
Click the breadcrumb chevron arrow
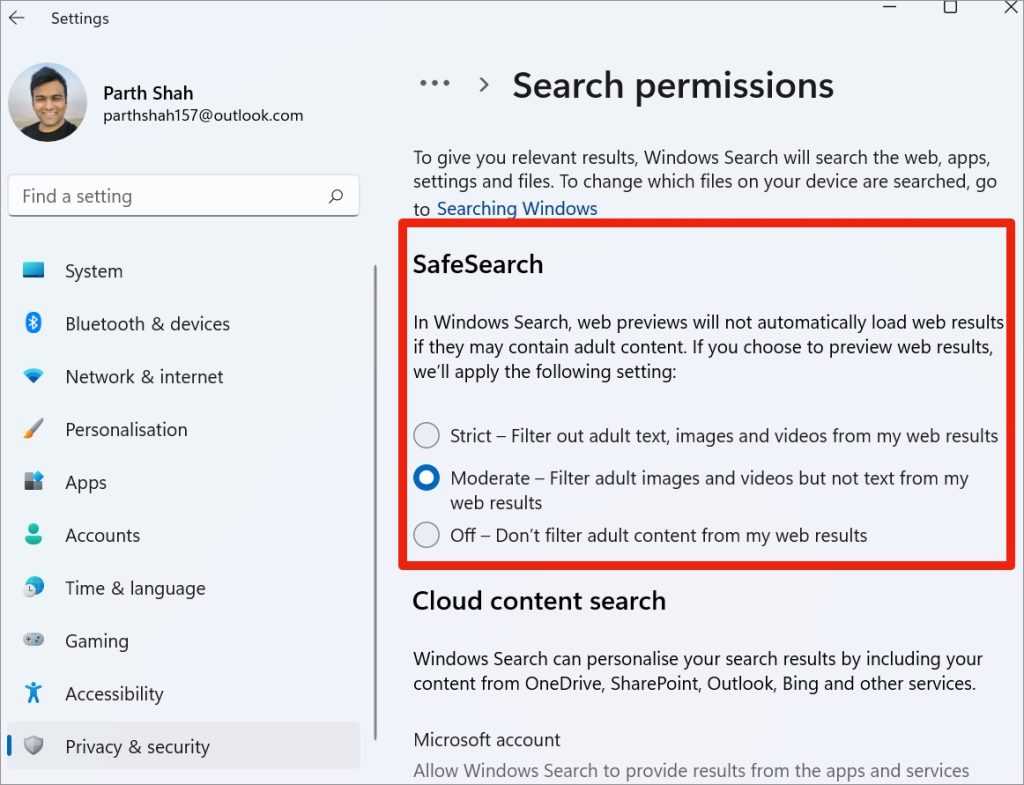pos(484,85)
